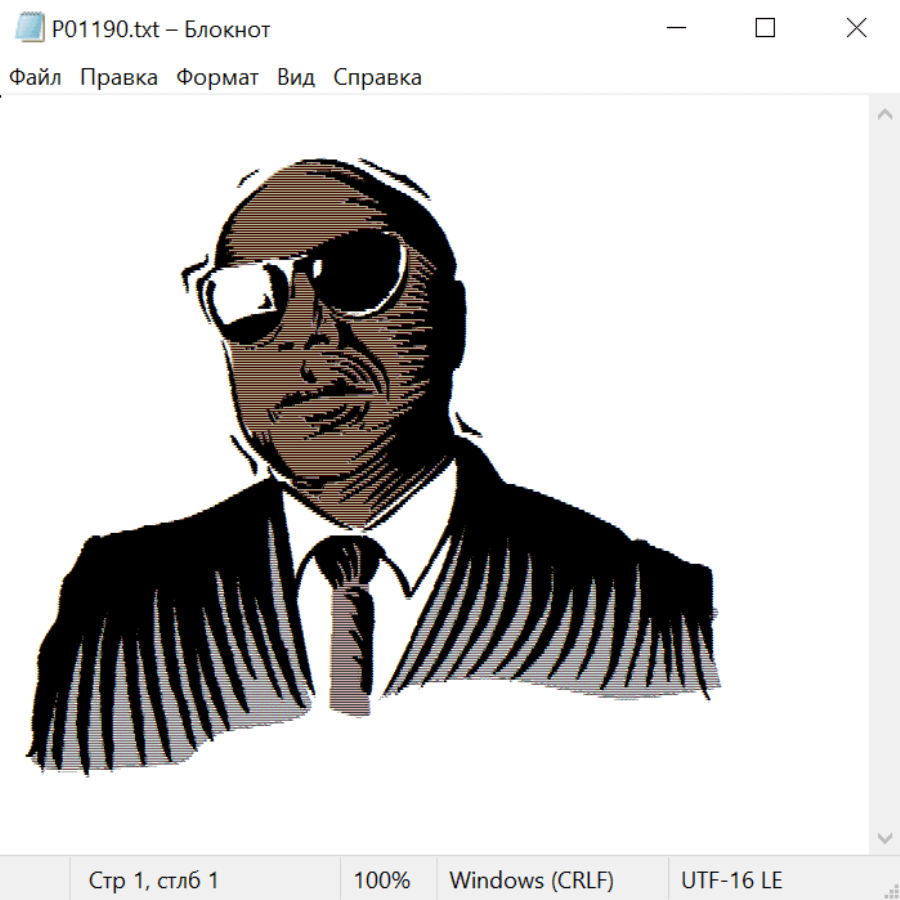900x900 pixels.
Task: Open the Справка menu
Action: click(x=377, y=78)
